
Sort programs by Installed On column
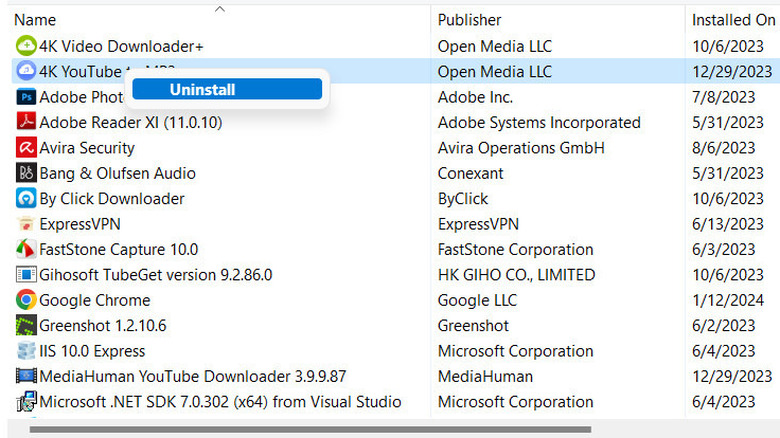[x=734, y=20]
